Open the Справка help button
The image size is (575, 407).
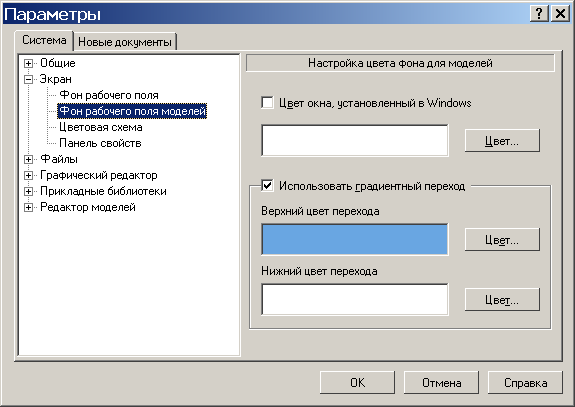tap(525, 383)
